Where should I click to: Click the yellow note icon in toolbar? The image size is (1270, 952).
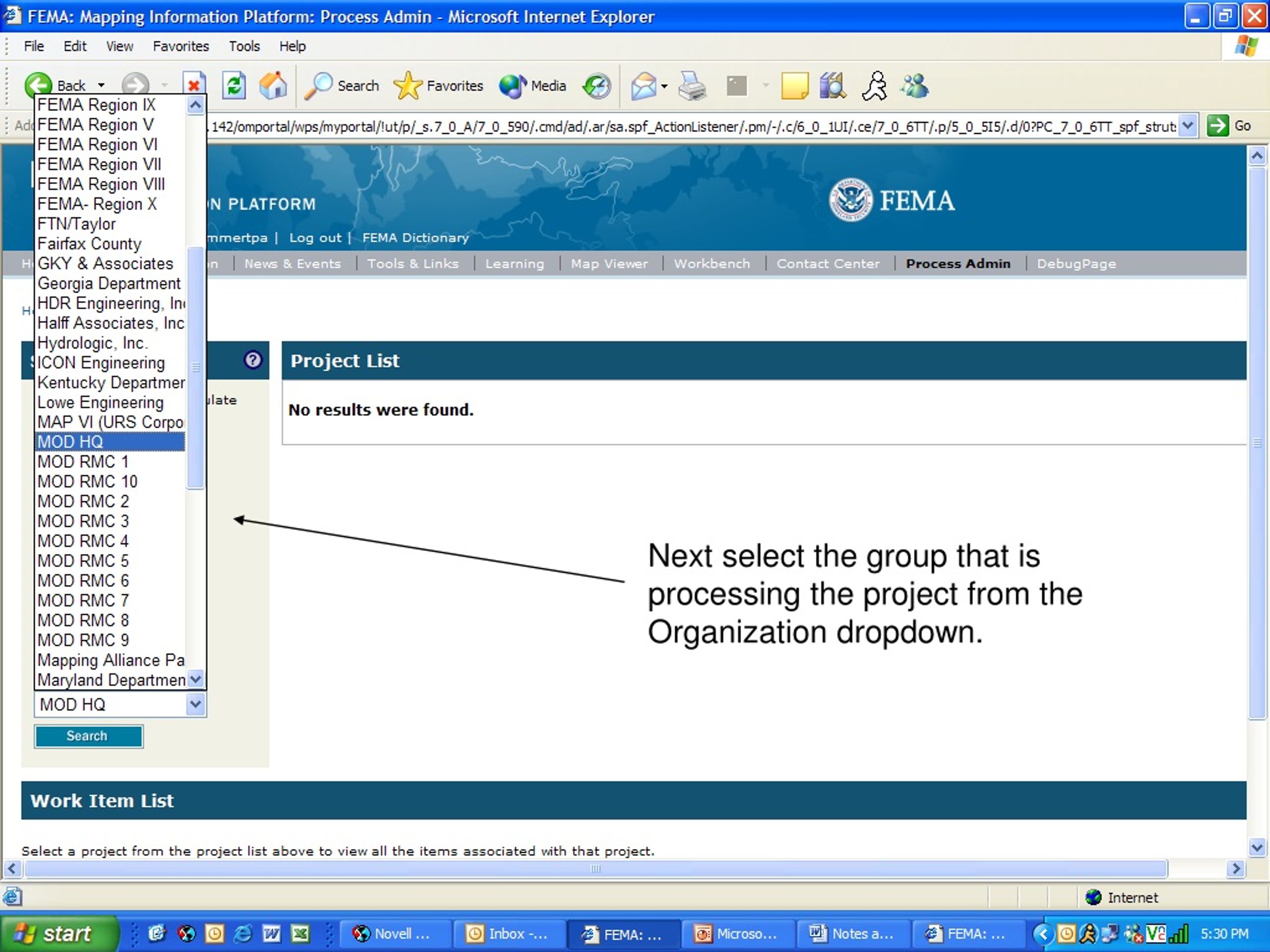click(x=795, y=86)
